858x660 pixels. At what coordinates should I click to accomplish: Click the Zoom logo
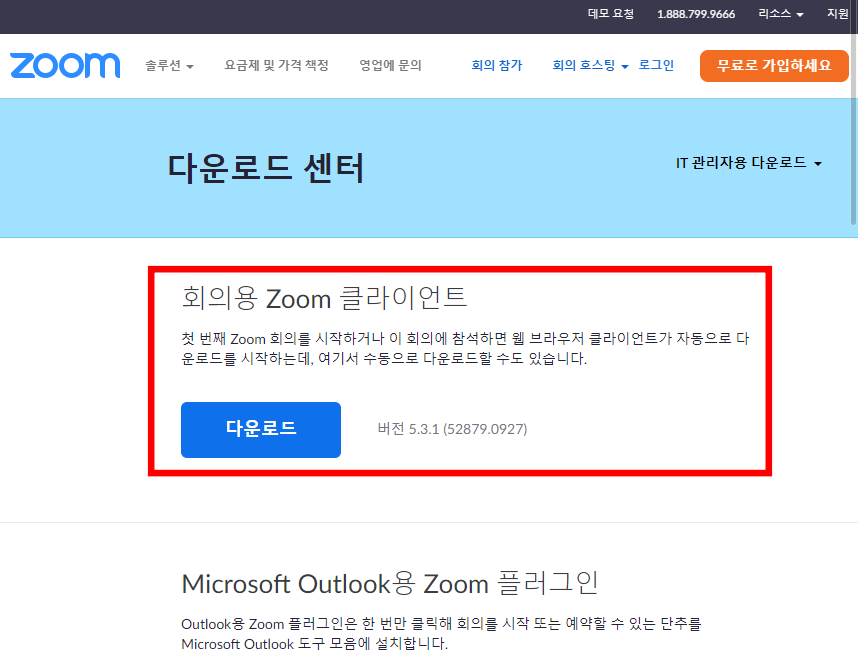pos(65,66)
